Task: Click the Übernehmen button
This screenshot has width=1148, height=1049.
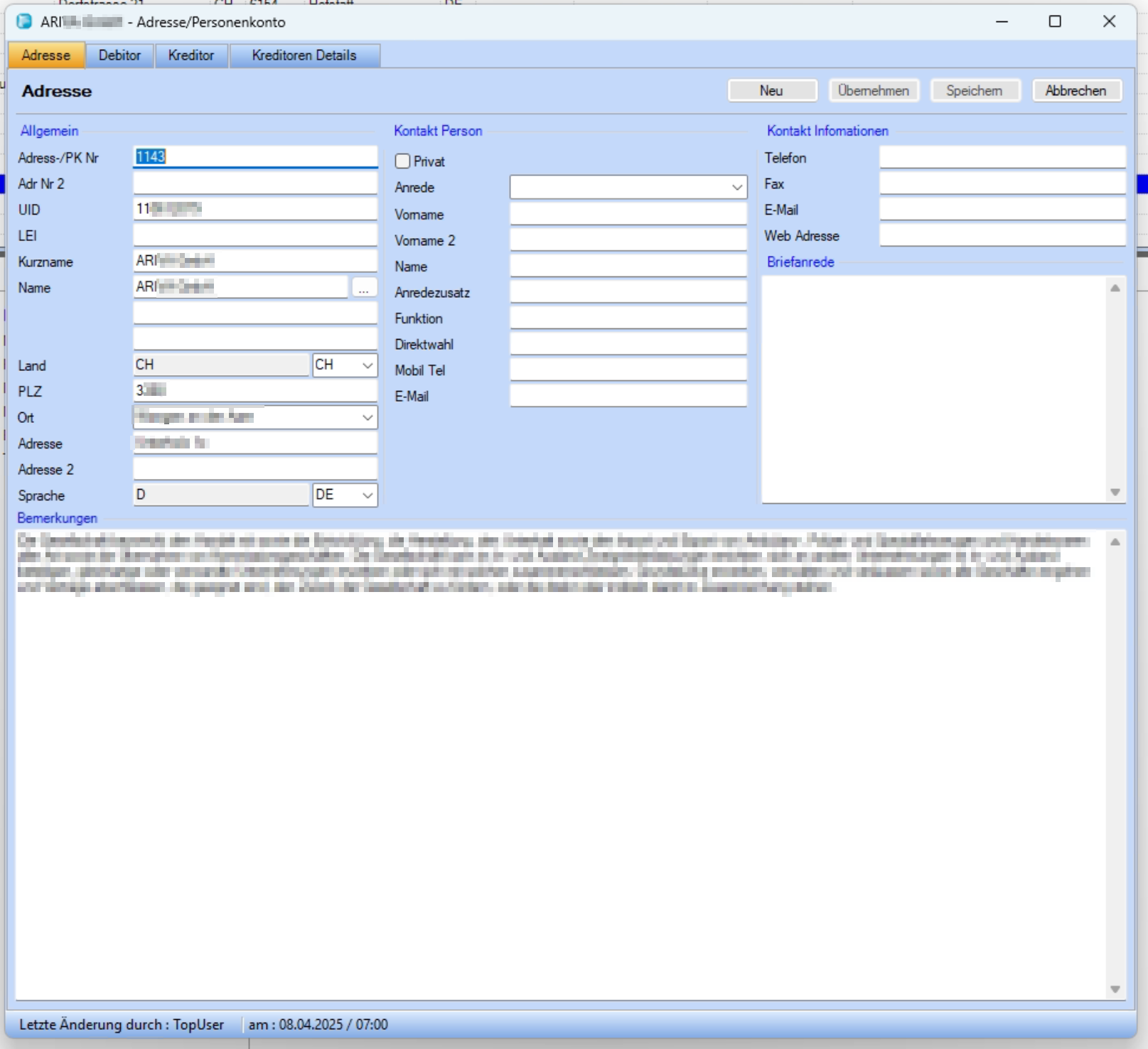Action: coord(874,91)
